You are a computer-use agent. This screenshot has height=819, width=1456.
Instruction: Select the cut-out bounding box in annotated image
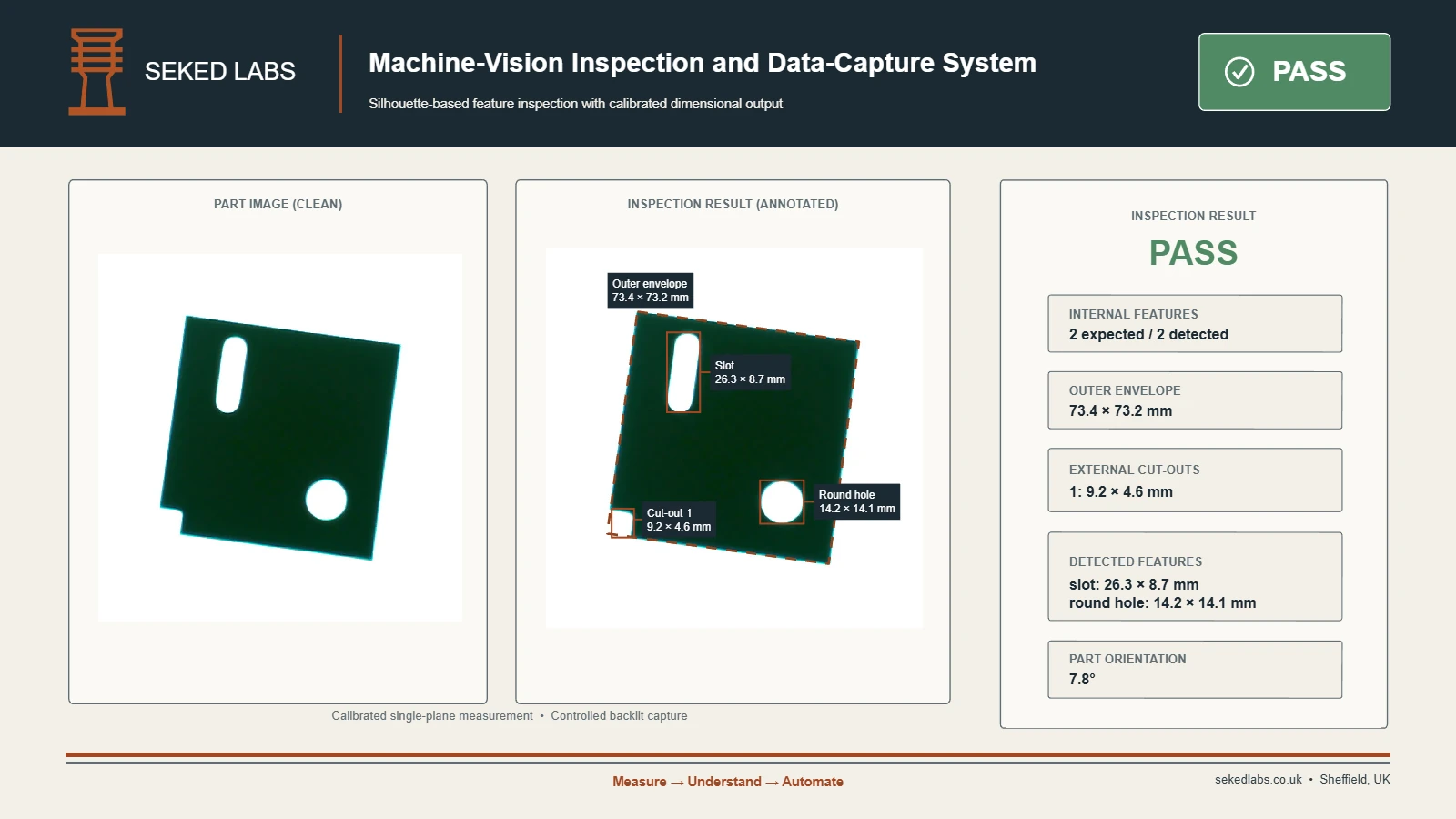tap(622, 523)
